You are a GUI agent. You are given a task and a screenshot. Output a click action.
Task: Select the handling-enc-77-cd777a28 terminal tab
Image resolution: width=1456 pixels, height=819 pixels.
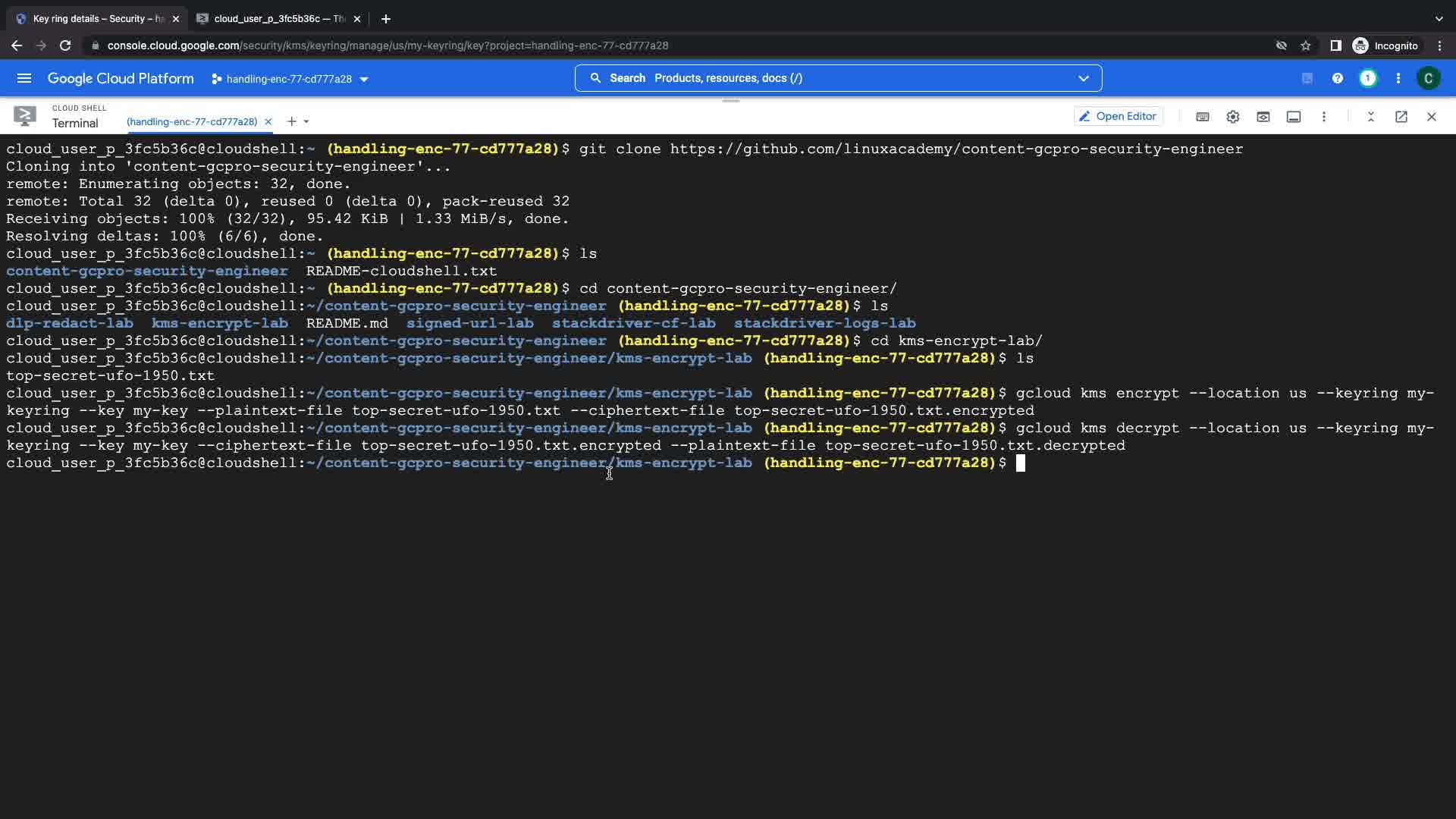click(192, 121)
